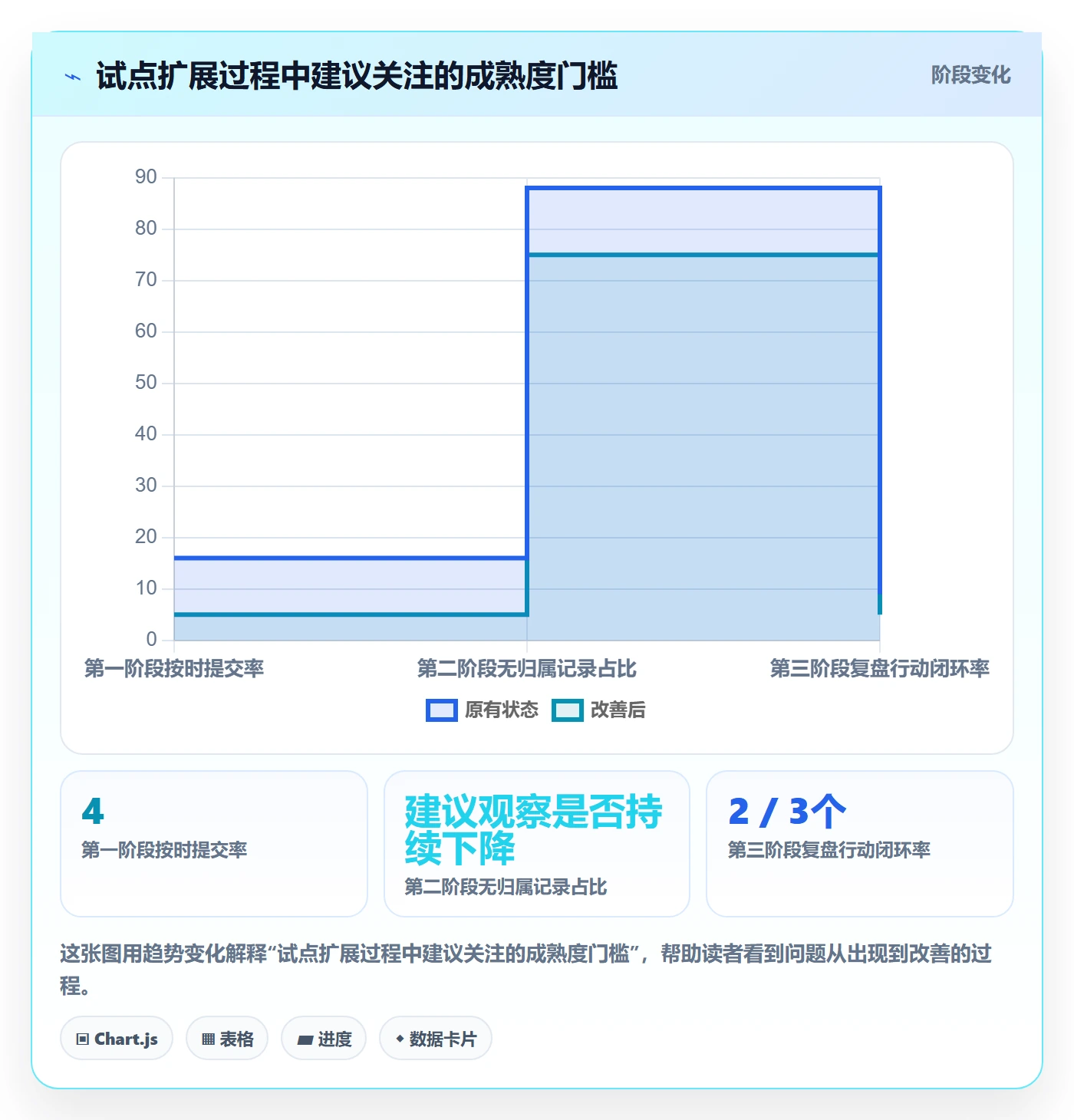Select the 进度 tag chip
Image resolution: width=1074 pixels, height=1120 pixels.
(x=324, y=1039)
